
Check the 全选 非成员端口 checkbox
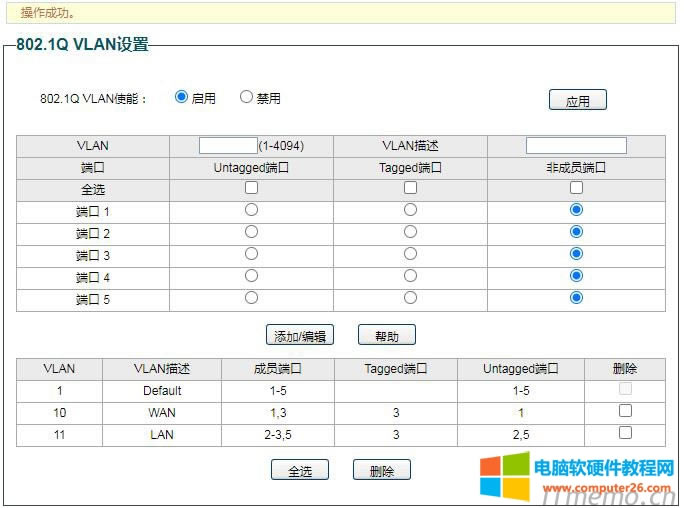click(576, 188)
